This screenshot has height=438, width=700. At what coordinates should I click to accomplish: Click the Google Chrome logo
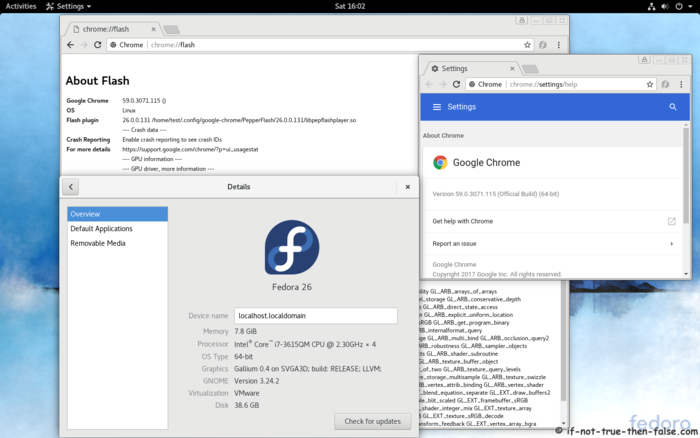[x=440, y=163]
